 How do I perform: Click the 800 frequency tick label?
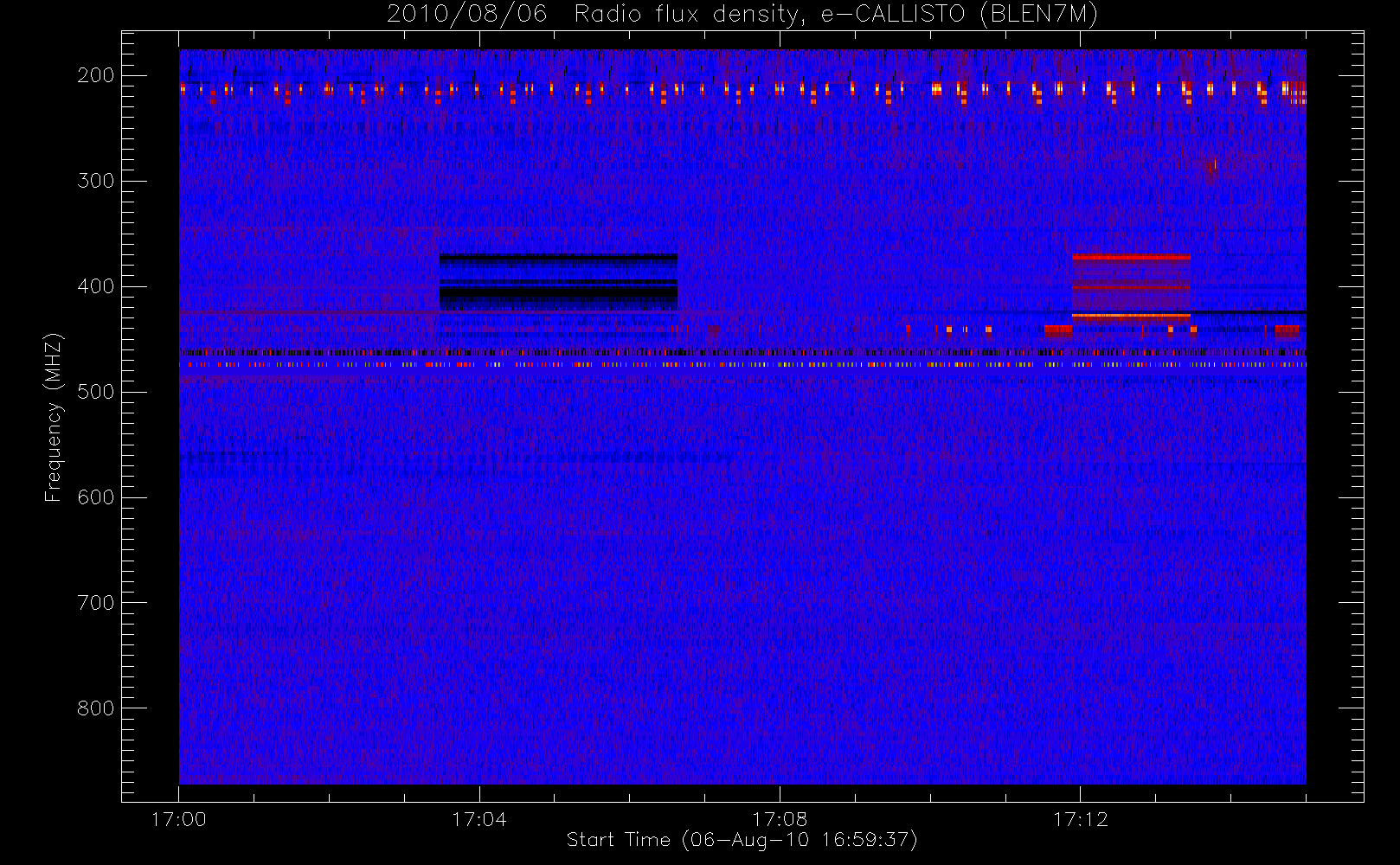tap(95, 708)
